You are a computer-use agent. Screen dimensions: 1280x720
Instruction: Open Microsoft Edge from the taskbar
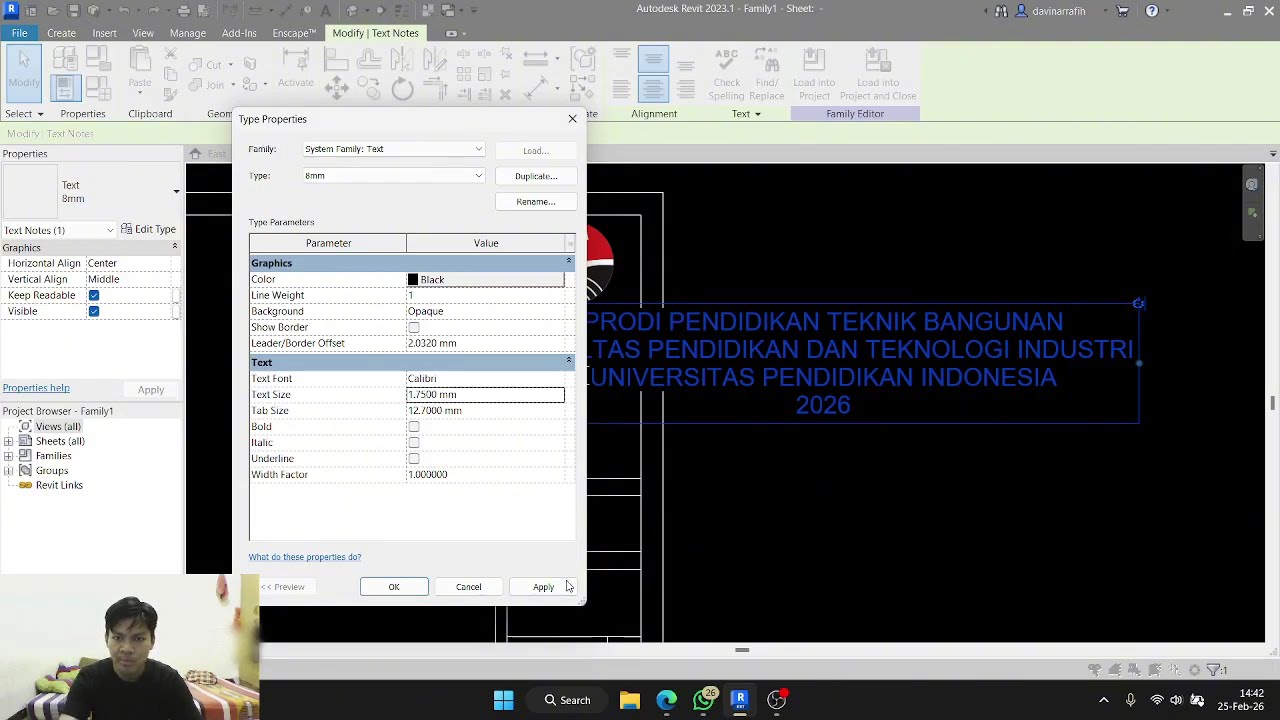click(x=666, y=699)
